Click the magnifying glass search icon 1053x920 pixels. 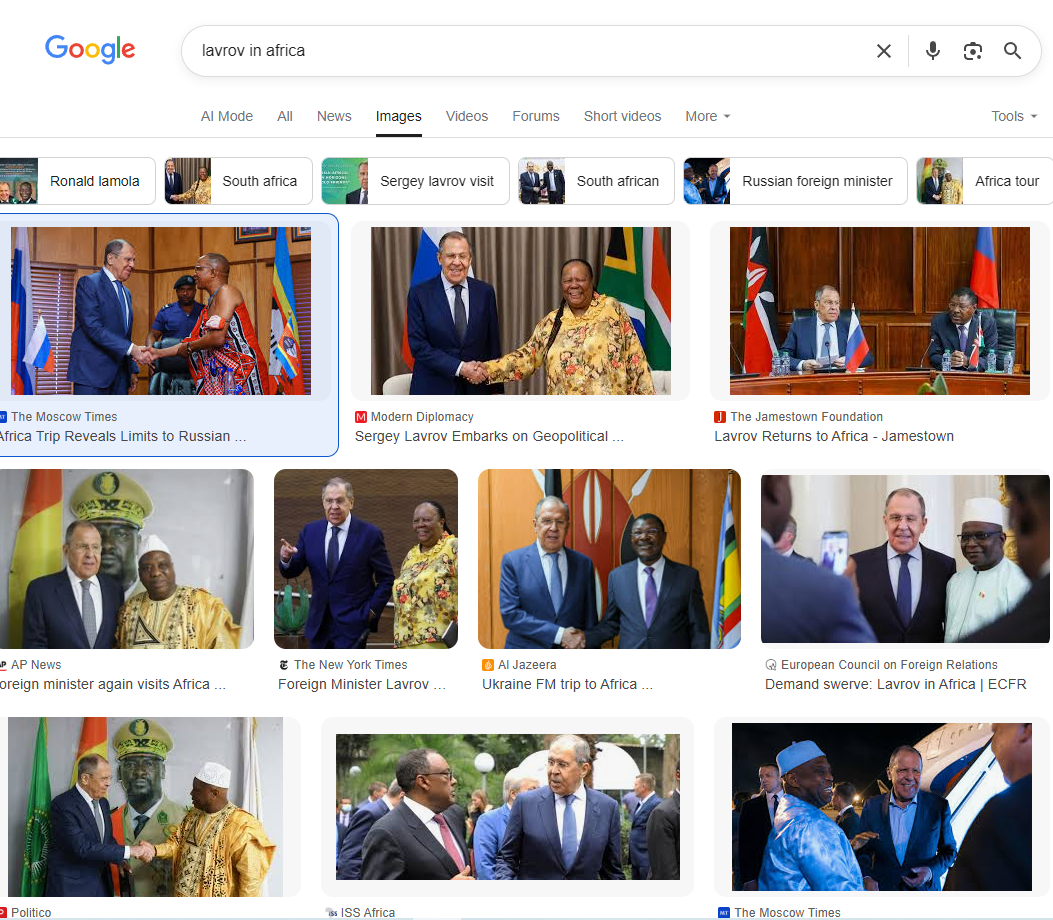click(1012, 51)
